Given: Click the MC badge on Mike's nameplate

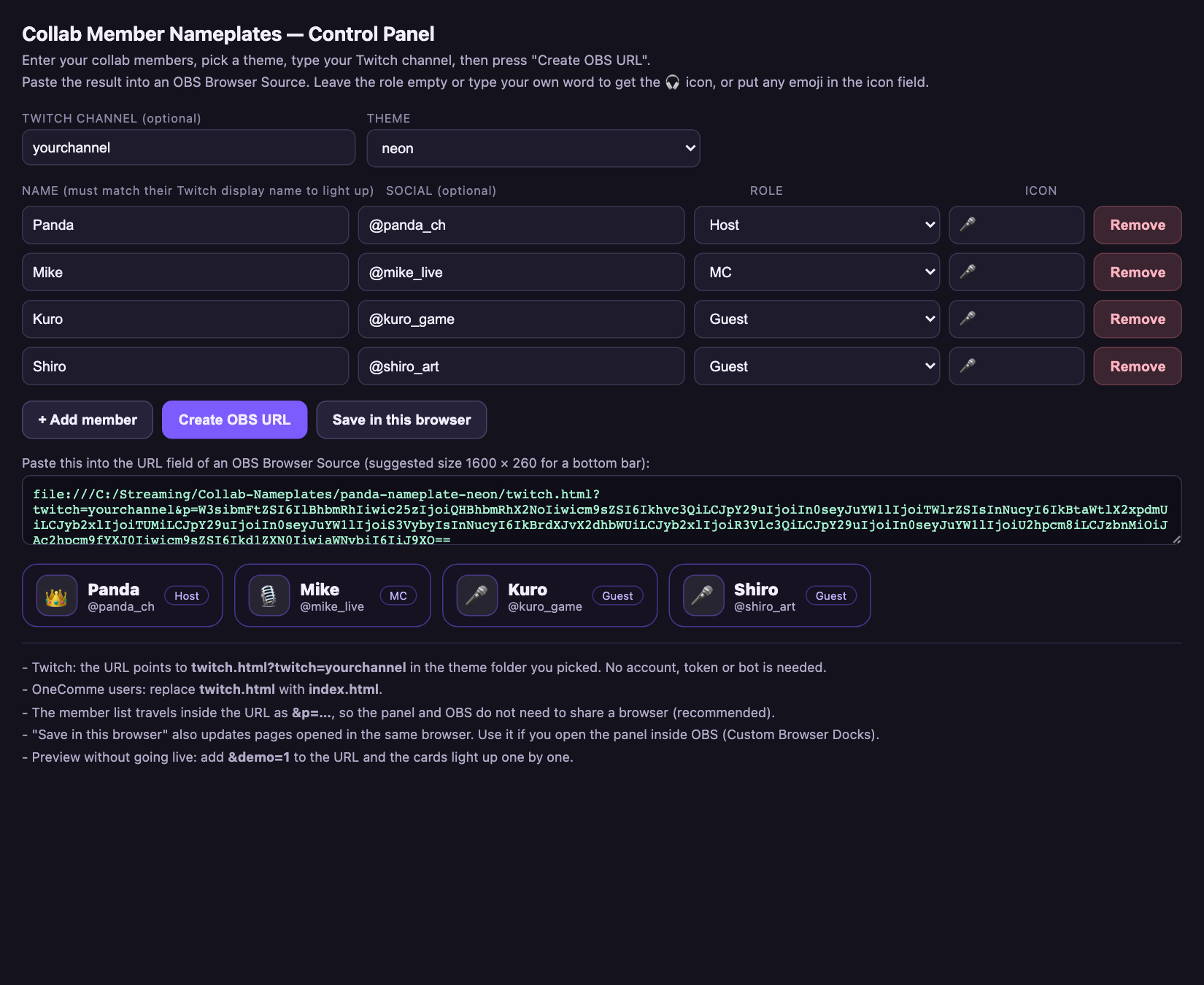Looking at the screenshot, I should point(398,596).
